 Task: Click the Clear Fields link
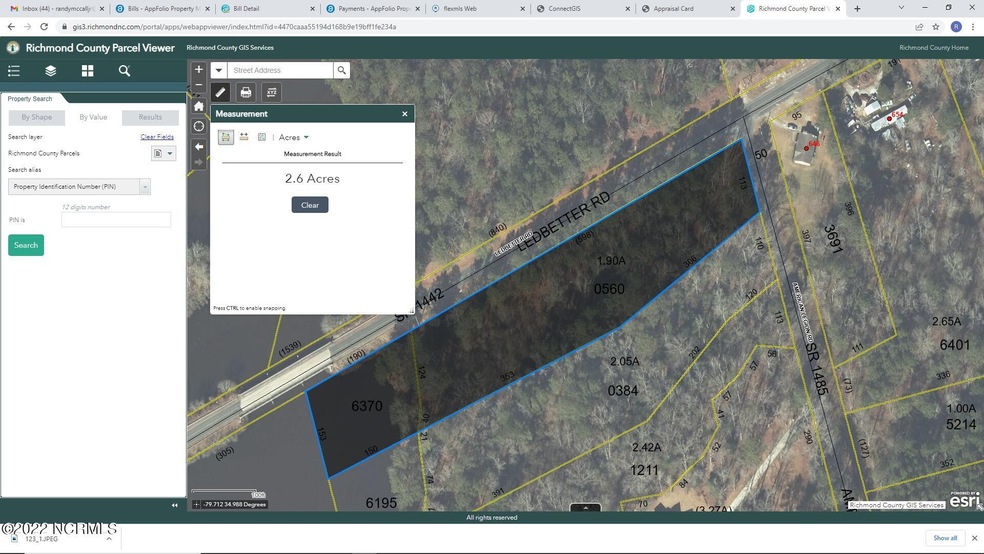157,137
